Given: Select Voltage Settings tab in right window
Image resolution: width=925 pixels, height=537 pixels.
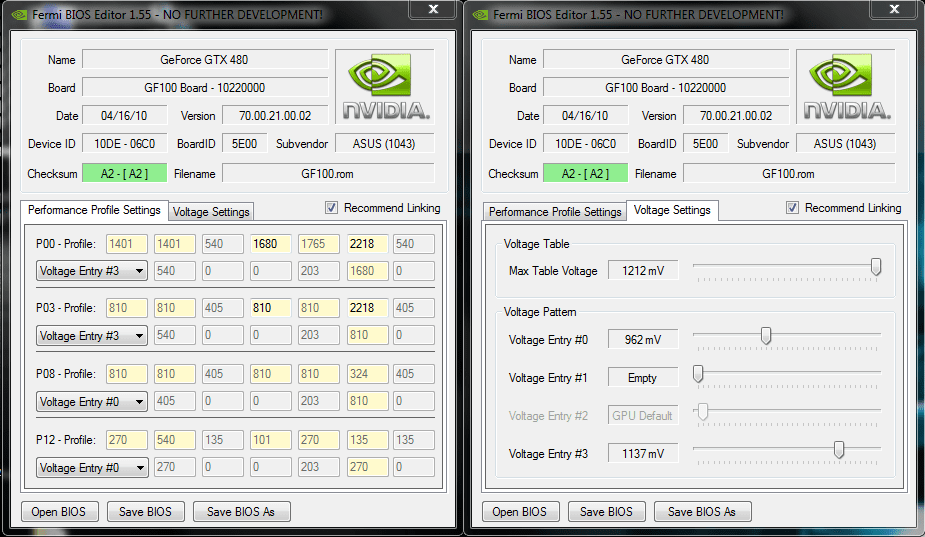Looking at the screenshot, I should pyautogui.click(x=672, y=210).
